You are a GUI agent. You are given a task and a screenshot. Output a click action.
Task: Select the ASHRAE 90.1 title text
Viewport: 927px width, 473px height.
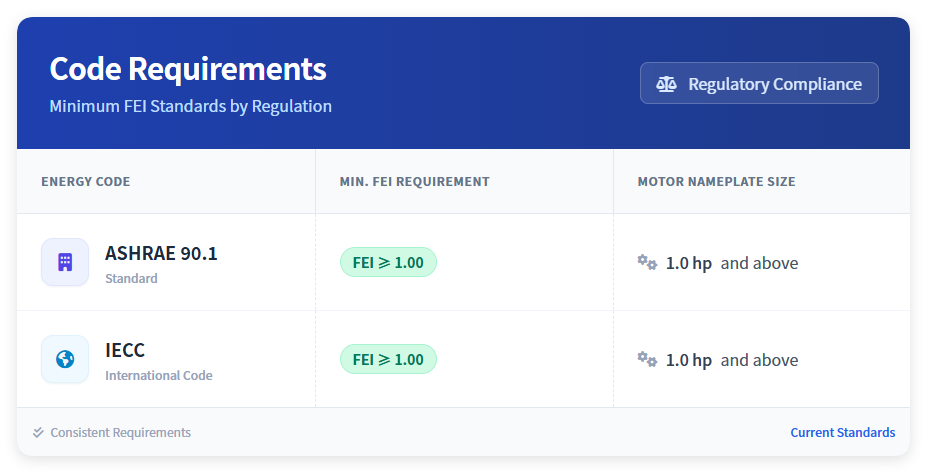tap(161, 254)
